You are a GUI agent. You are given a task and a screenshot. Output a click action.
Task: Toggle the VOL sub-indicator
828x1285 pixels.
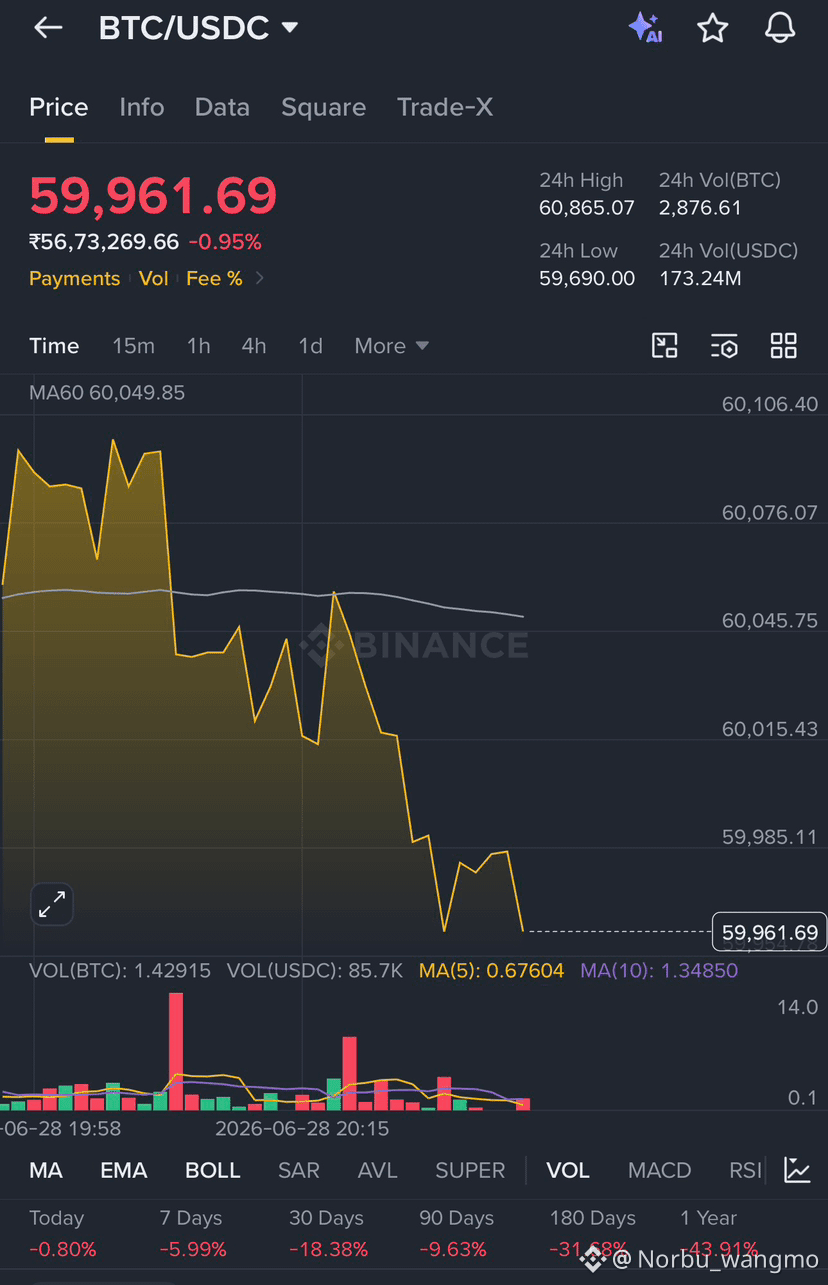(x=568, y=1170)
